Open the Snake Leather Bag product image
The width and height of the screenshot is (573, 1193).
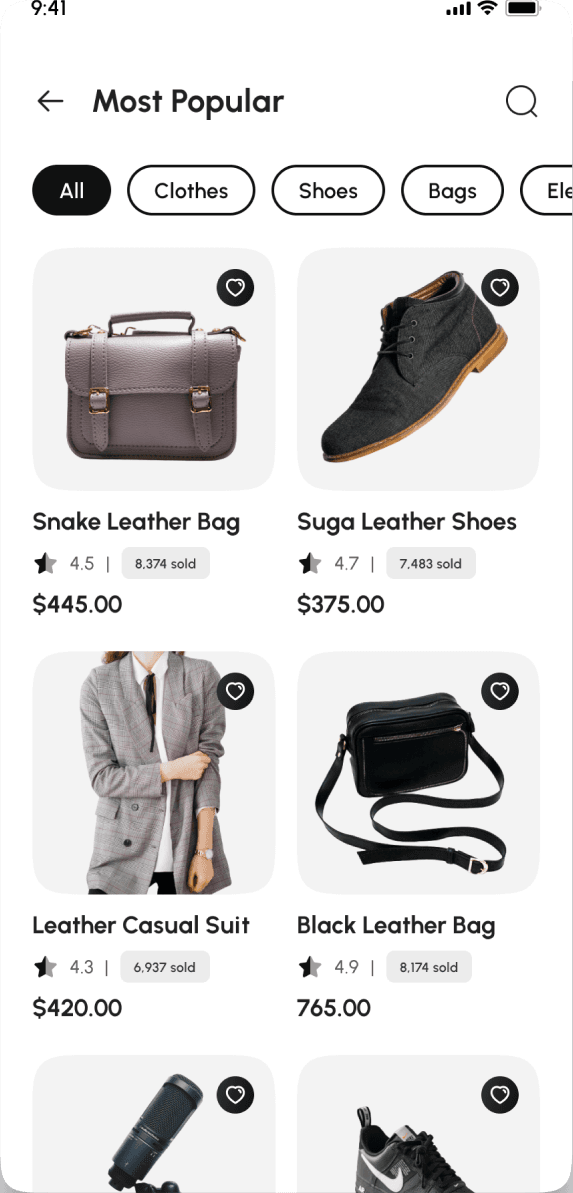(154, 369)
